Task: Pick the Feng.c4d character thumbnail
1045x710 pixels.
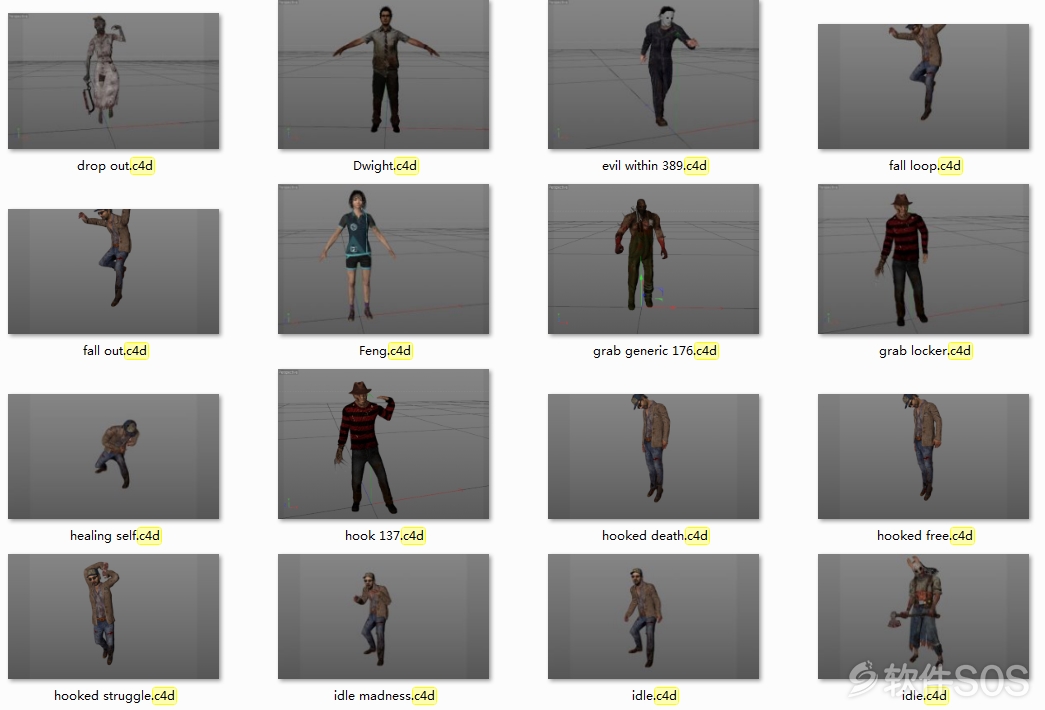Action: [383, 259]
